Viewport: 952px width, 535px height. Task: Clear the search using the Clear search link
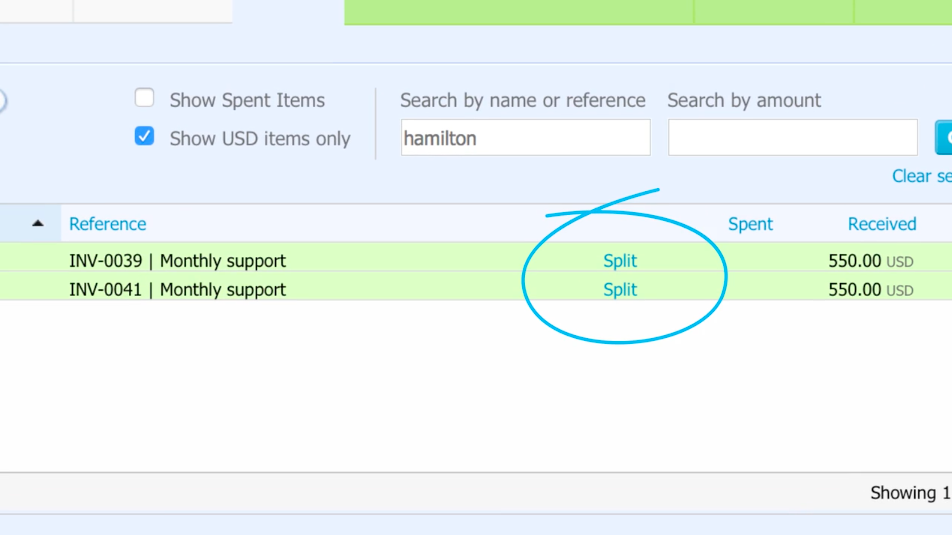click(922, 176)
